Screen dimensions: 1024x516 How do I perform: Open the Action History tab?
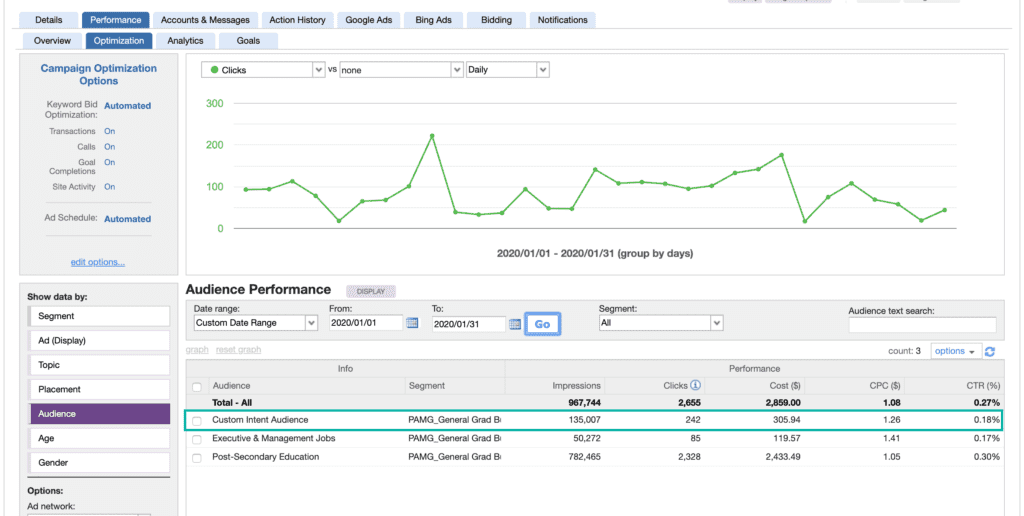[x=297, y=20]
